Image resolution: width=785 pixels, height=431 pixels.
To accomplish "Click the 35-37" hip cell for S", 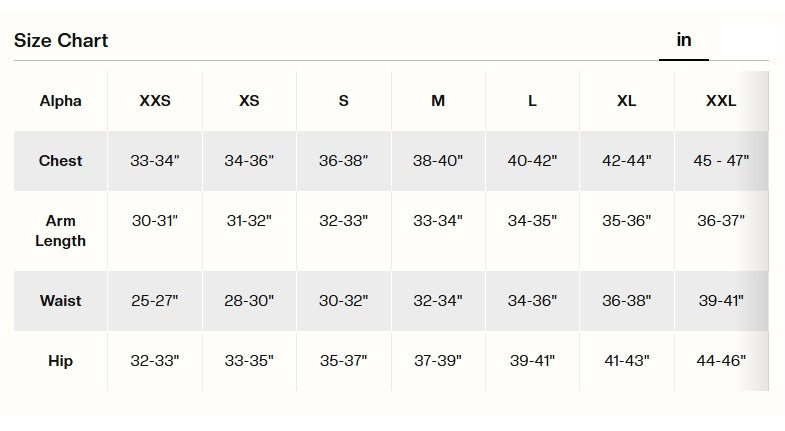I will point(344,361).
